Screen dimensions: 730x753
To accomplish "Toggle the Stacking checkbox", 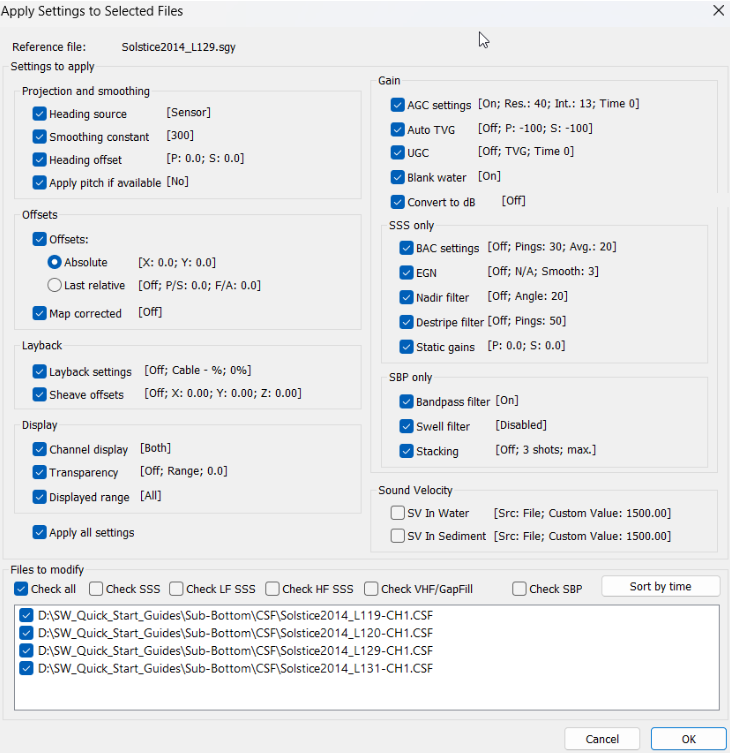I will click(x=406, y=451).
